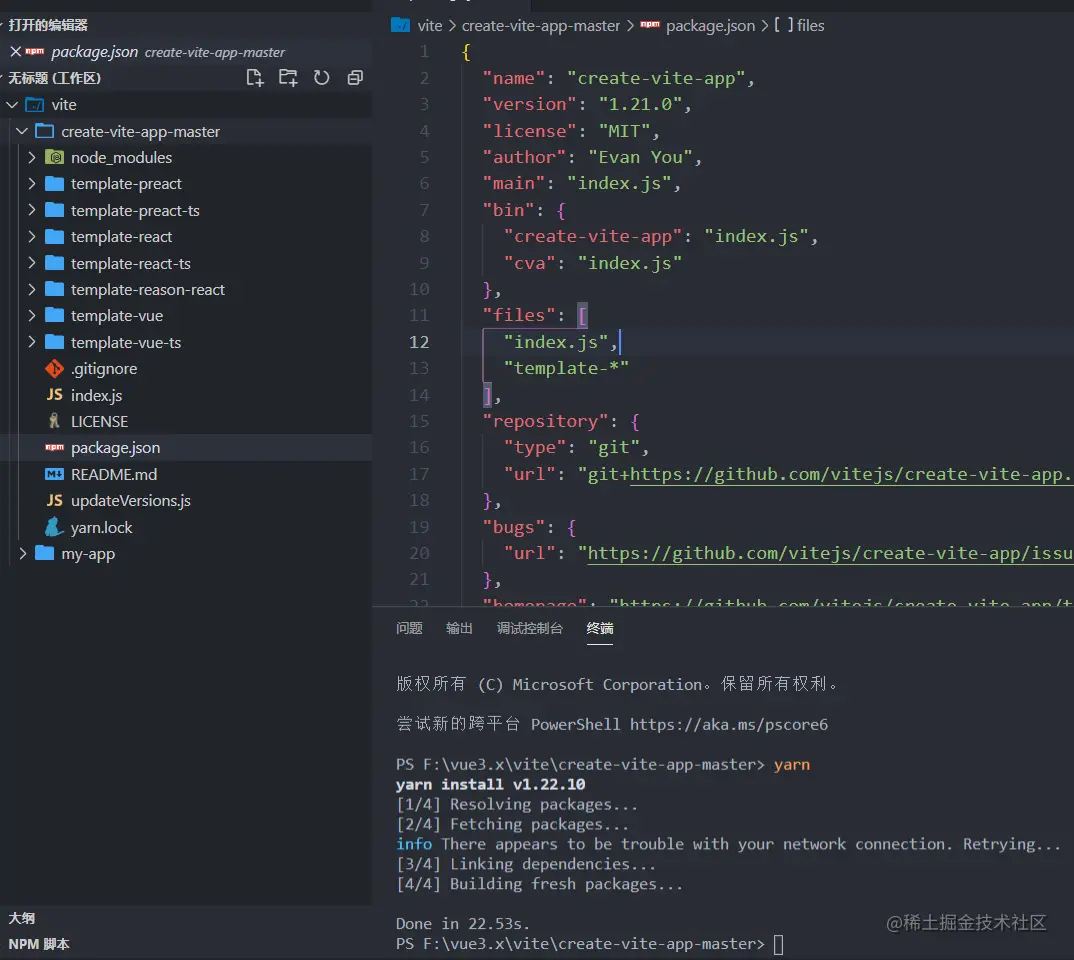Screen dimensions: 1074x960
Task: Close the package.json open editor entry
Action: [15, 52]
